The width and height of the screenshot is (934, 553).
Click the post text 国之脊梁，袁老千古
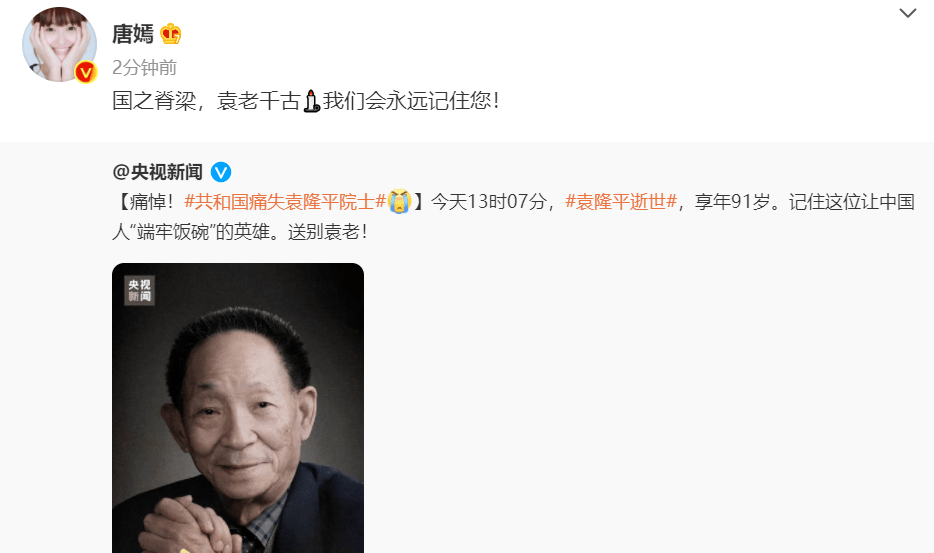(206, 101)
